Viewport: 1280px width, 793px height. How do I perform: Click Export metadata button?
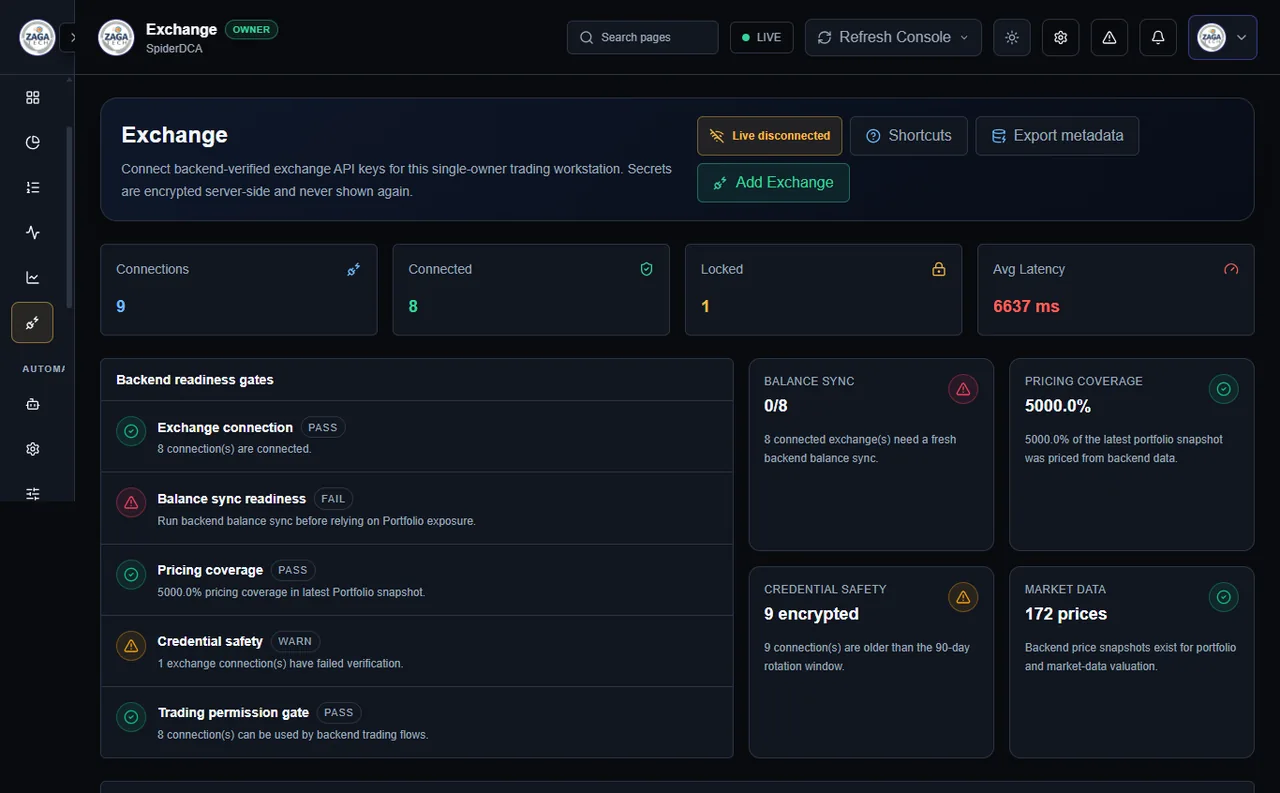(x=1057, y=136)
